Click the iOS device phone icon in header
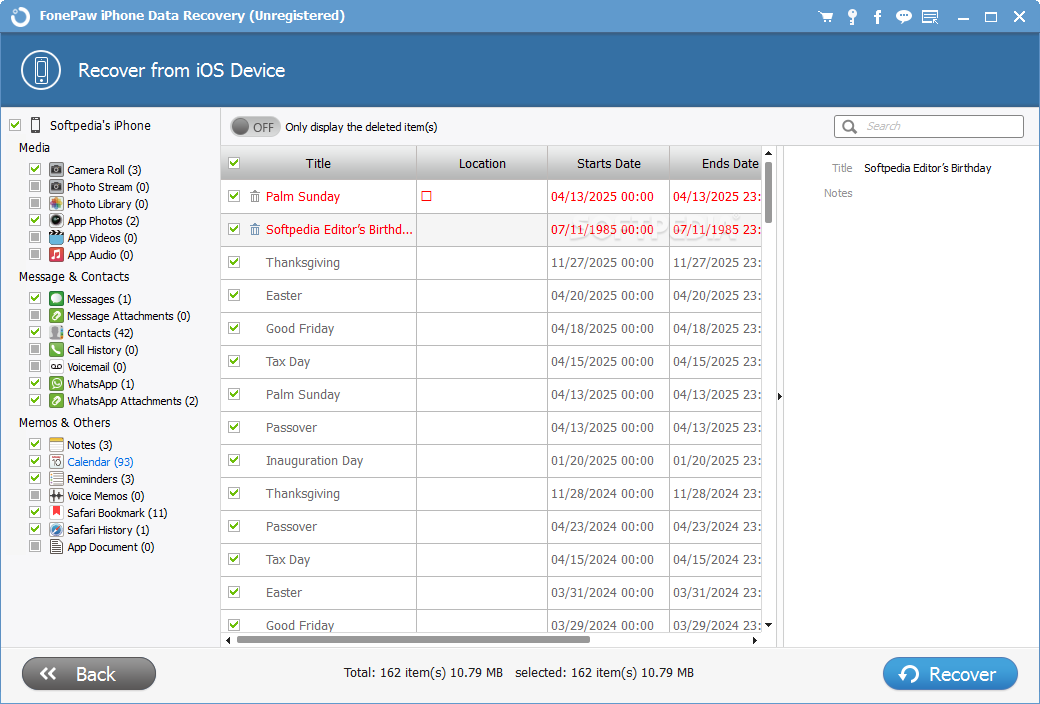The height and width of the screenshot is (704, 1040). point(41,70)
